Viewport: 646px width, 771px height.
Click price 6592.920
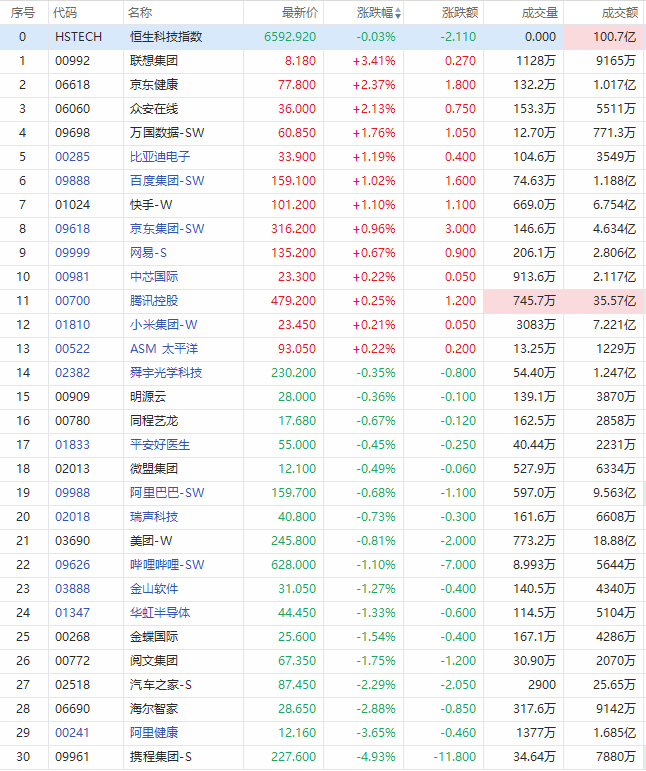click(x=290, y=37)
